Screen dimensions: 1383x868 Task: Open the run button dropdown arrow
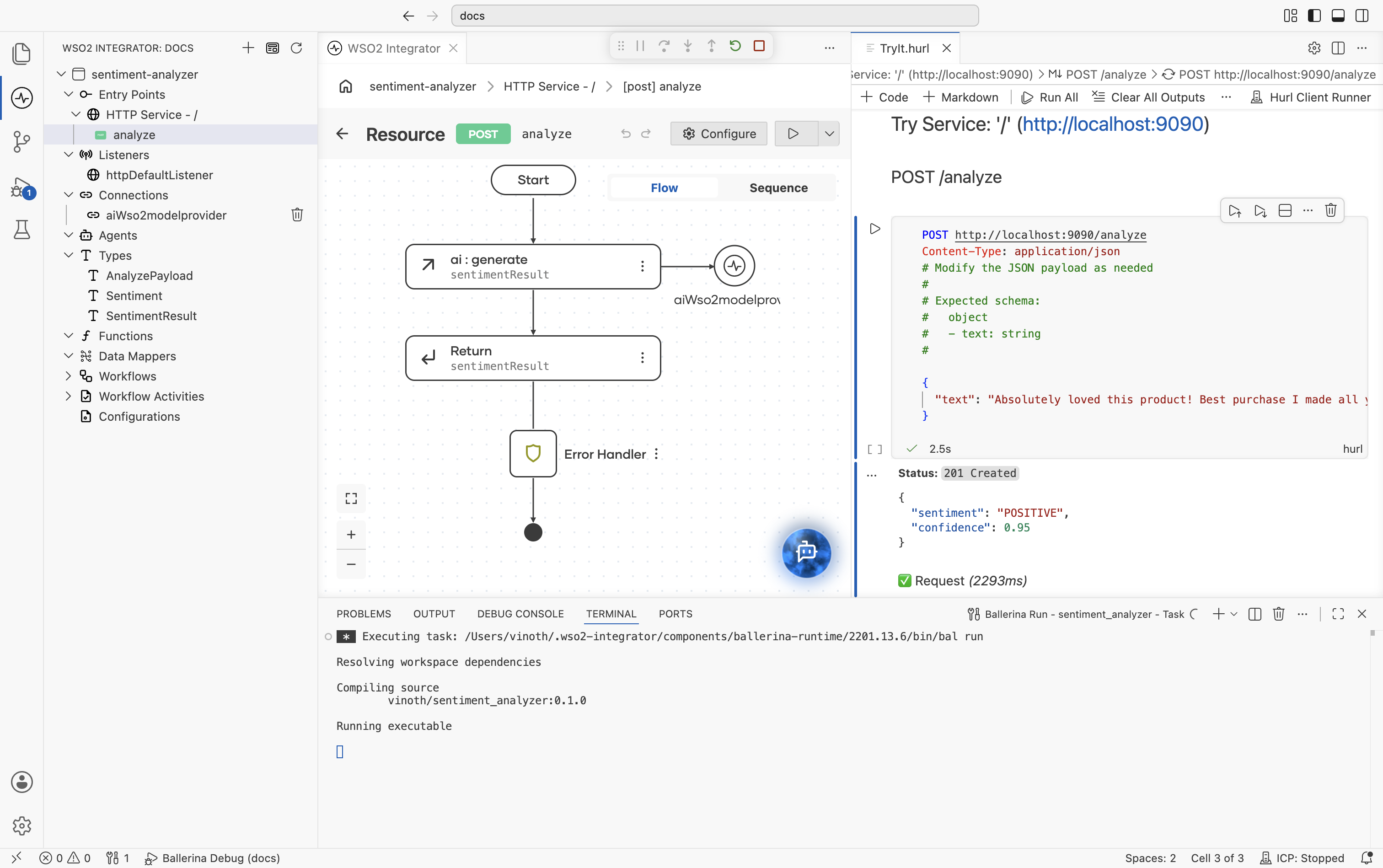point(829,134)
